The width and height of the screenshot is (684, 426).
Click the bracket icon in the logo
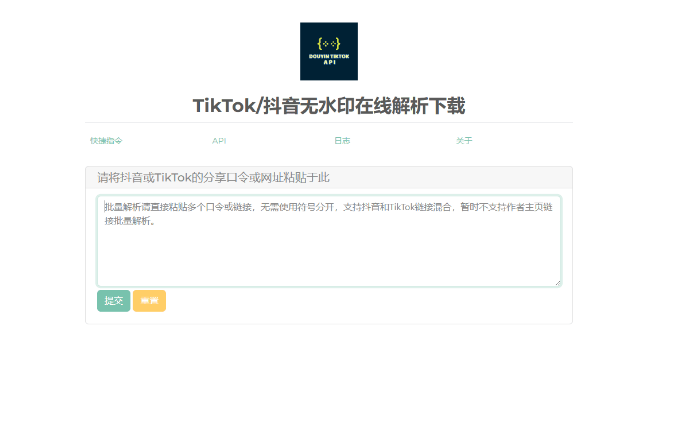point(328,43)
